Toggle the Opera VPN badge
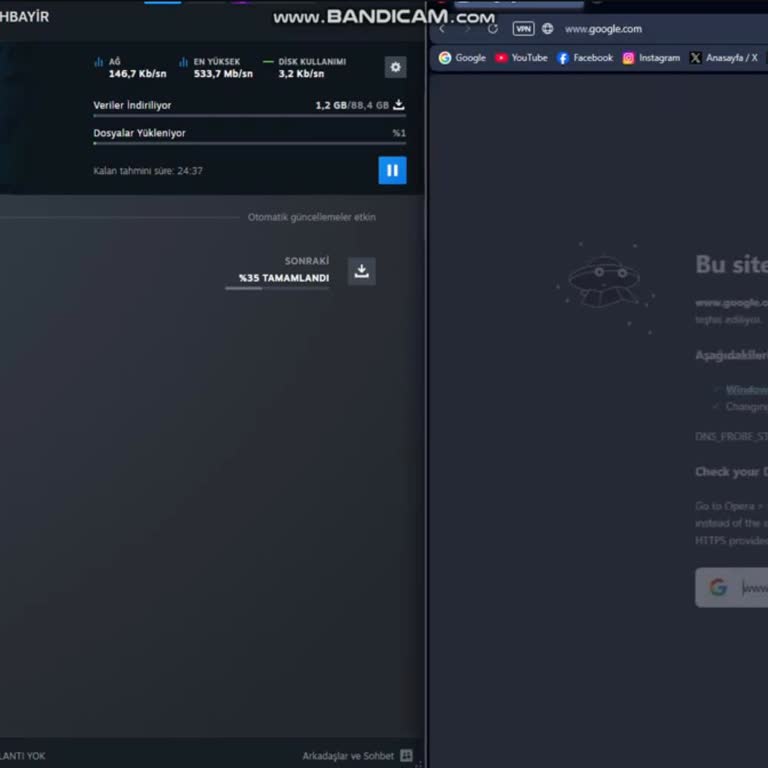 tap(523, 29)
